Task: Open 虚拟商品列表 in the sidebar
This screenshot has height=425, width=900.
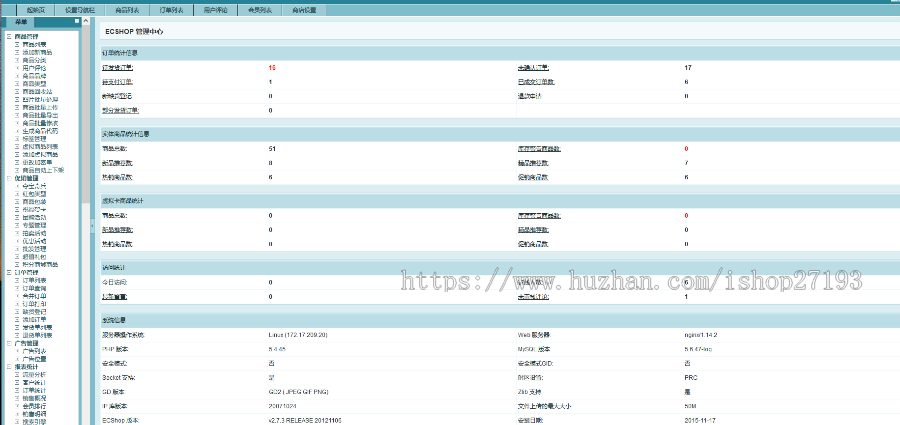Action: coord(40,146)
